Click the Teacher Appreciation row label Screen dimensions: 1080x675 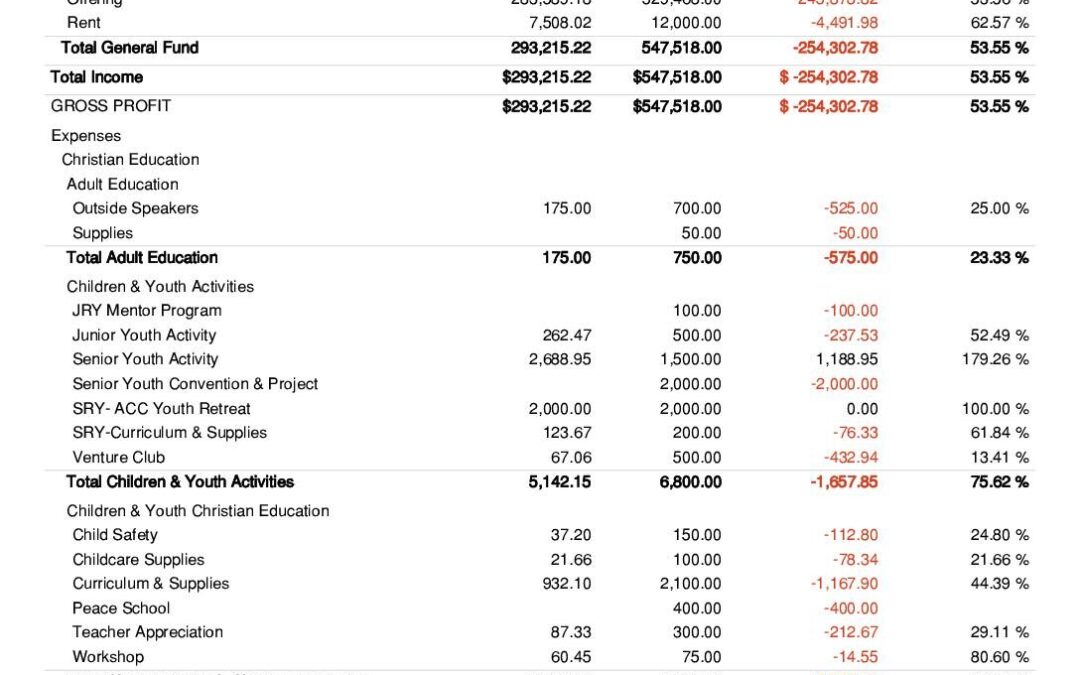coord(147,632)
